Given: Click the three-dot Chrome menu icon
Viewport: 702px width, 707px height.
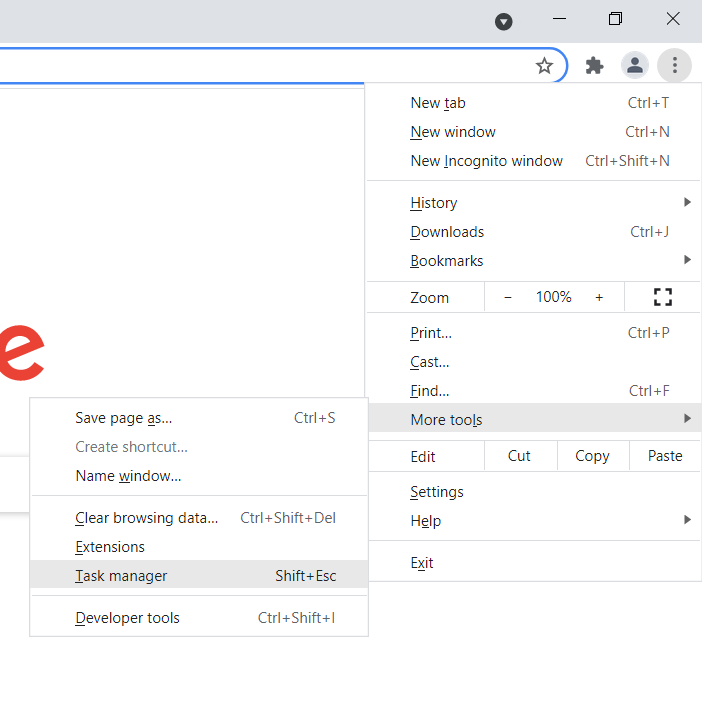Looking at the screenshot, I should pyautogui.click(x=675, y=66).
